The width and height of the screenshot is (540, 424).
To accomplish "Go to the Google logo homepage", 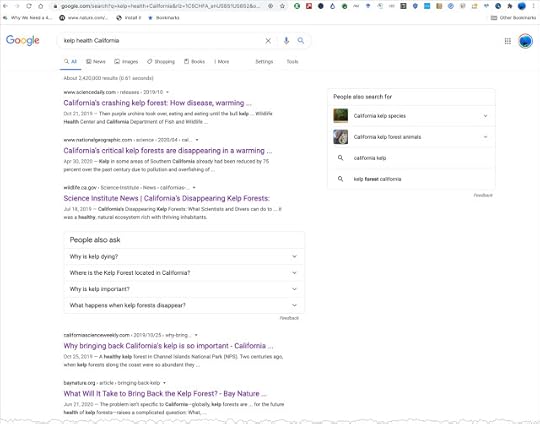I will (23, 40).
